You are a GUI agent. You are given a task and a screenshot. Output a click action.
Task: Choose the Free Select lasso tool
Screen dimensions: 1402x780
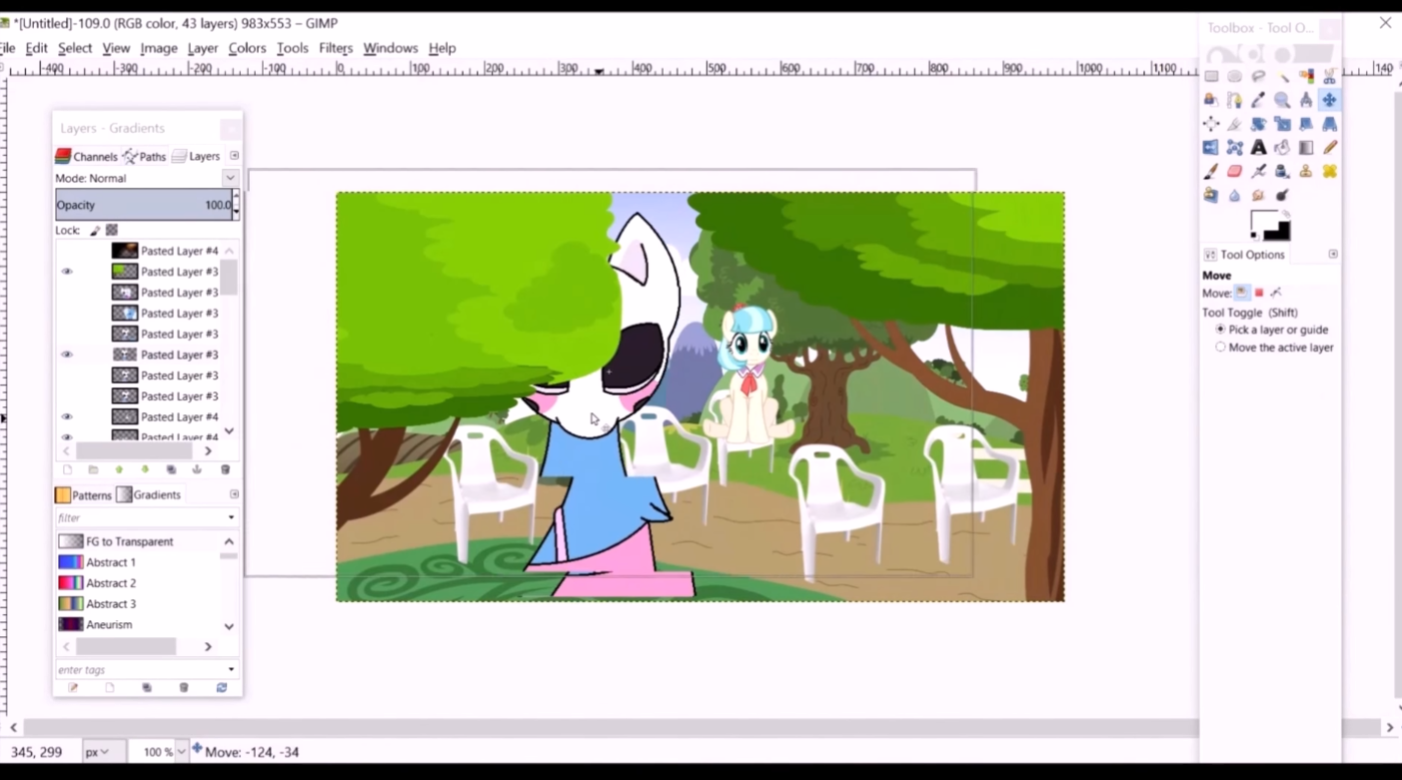tap(1259, 76)
